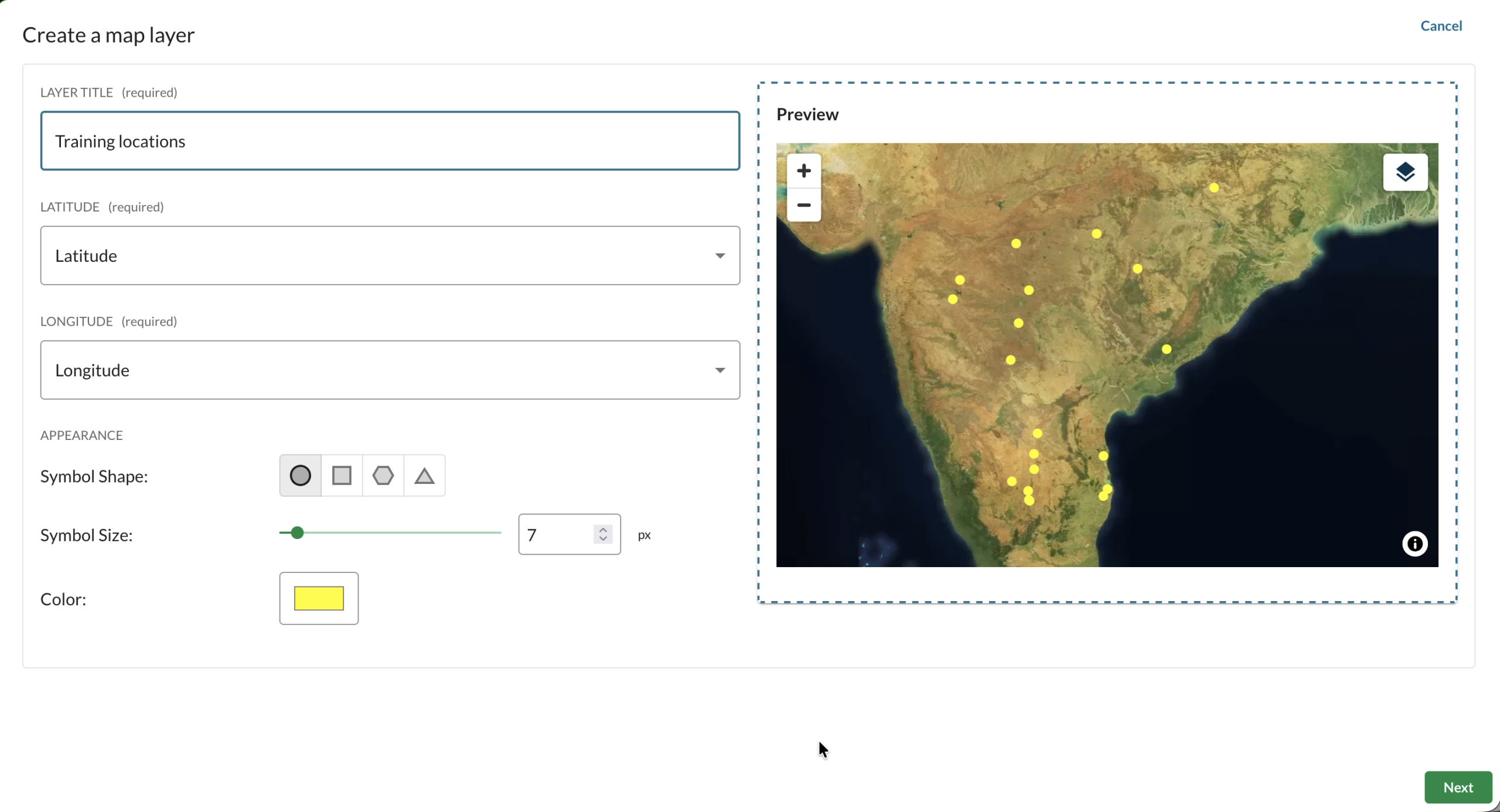Cancel creating the map layer
The width and height of the screenshot is (1500, 812).
(x=1441, y=26)
